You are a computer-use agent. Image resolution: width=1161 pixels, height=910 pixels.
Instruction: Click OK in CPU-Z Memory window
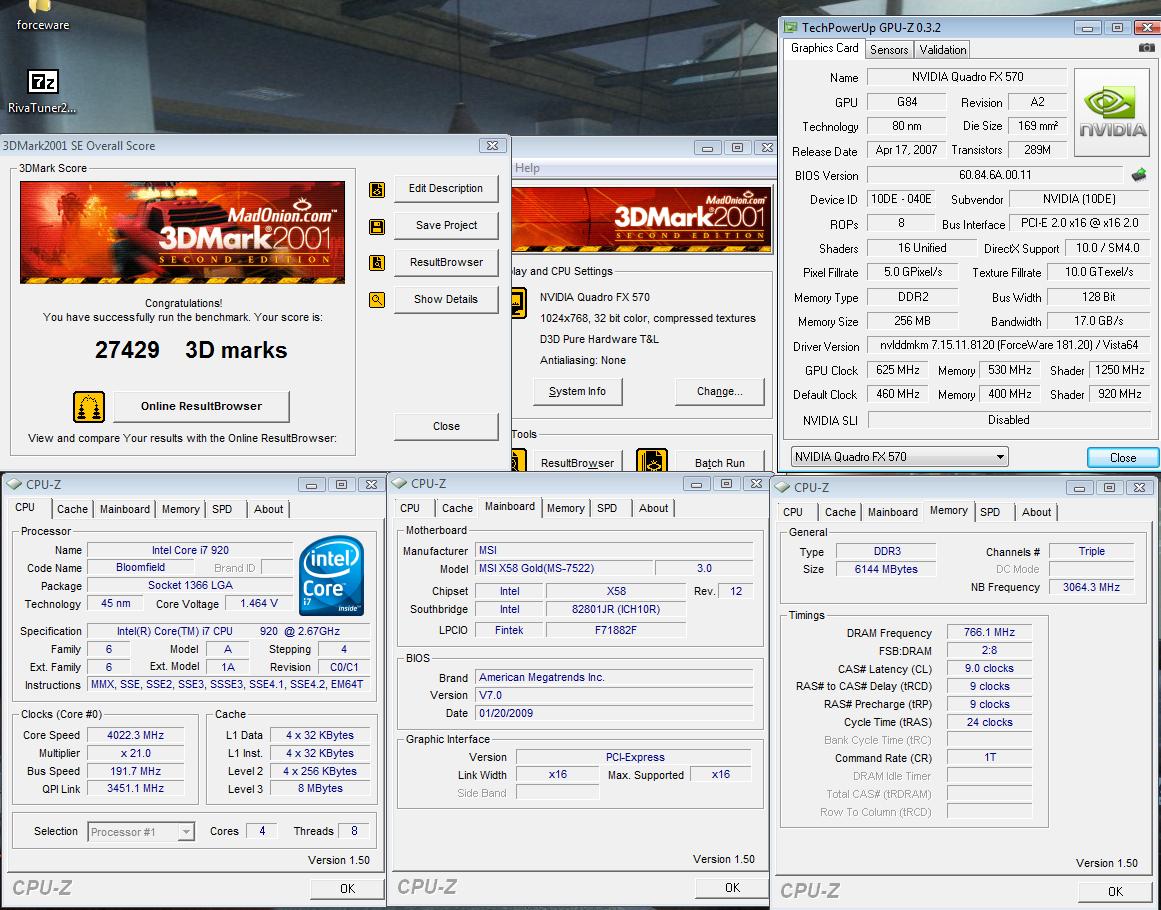(x=1115, y=891)
